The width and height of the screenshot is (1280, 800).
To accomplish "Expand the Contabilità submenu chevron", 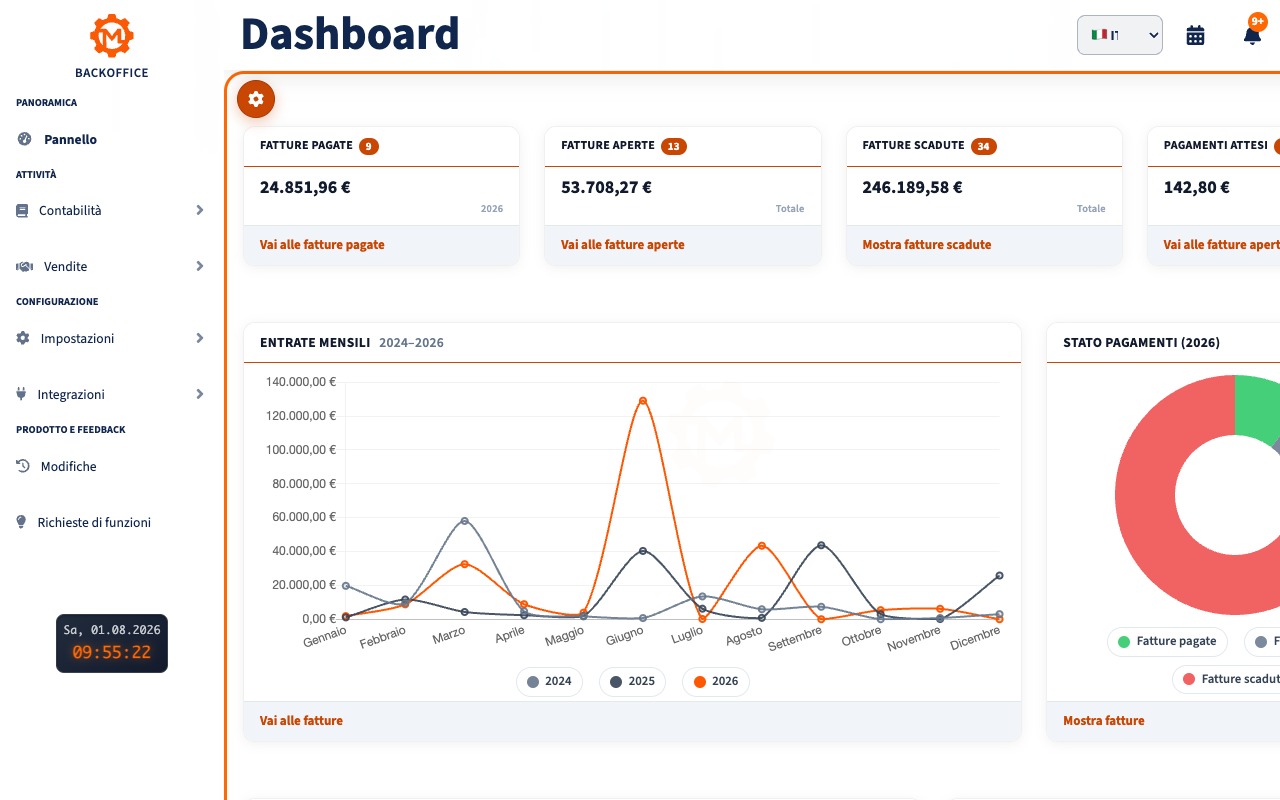I will point(200,211).
